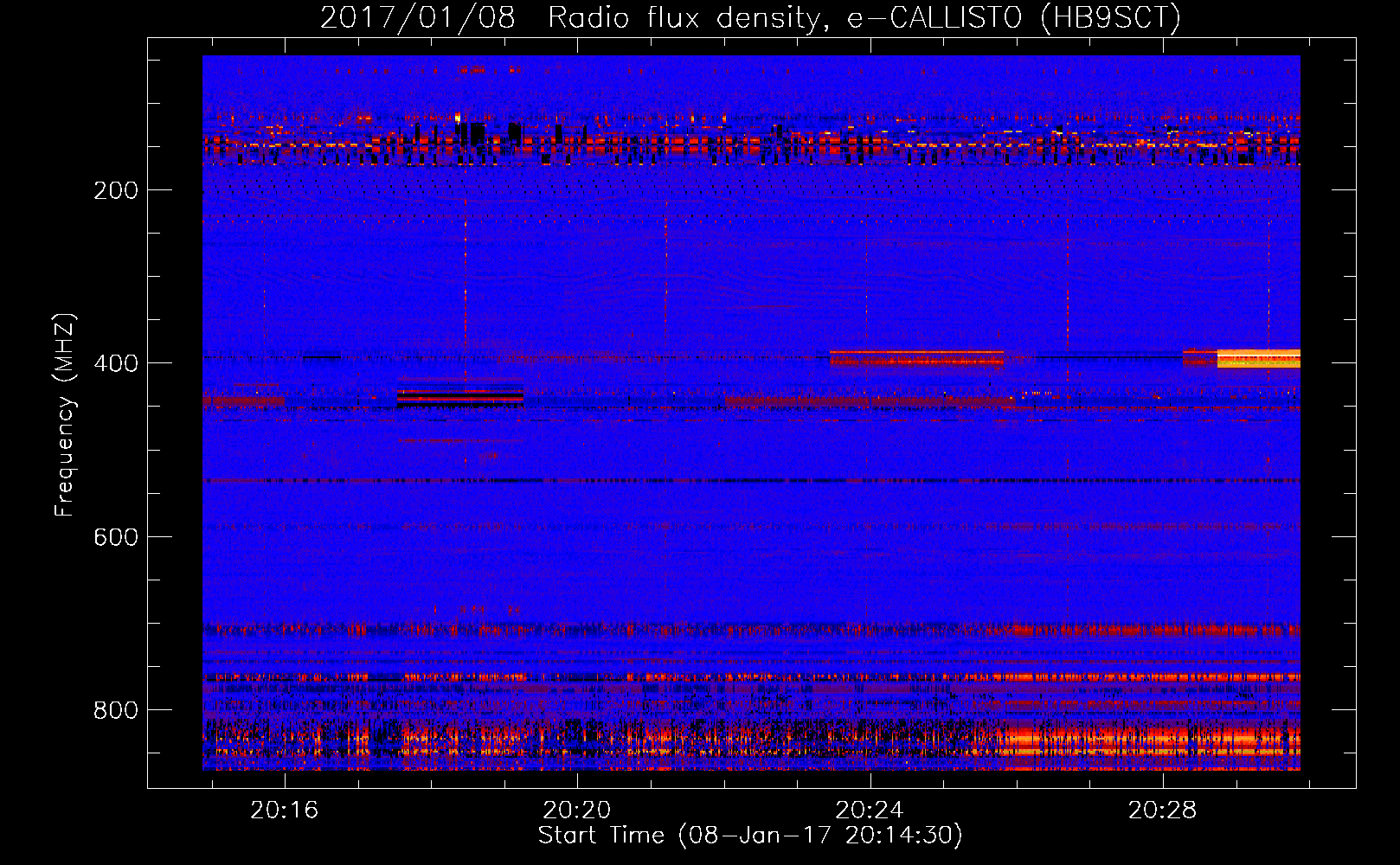Click the striped red-black band near 440 MHz around 20:18
1400x865 pixels.
click(x=460, y=397)
